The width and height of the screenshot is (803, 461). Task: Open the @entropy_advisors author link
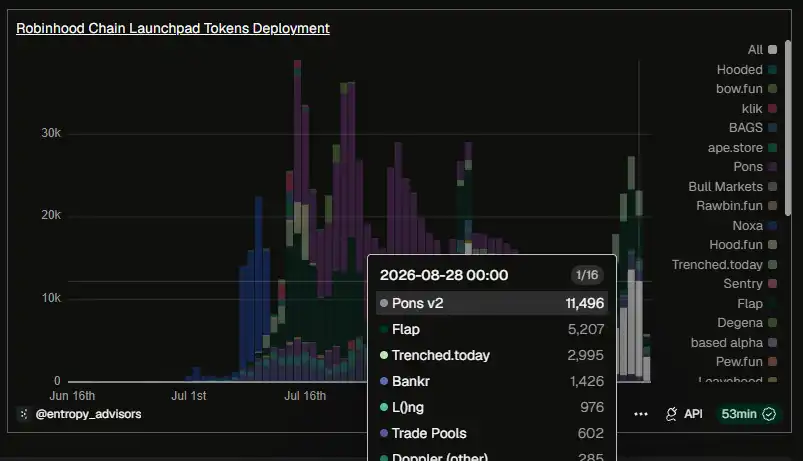point(88,414)
